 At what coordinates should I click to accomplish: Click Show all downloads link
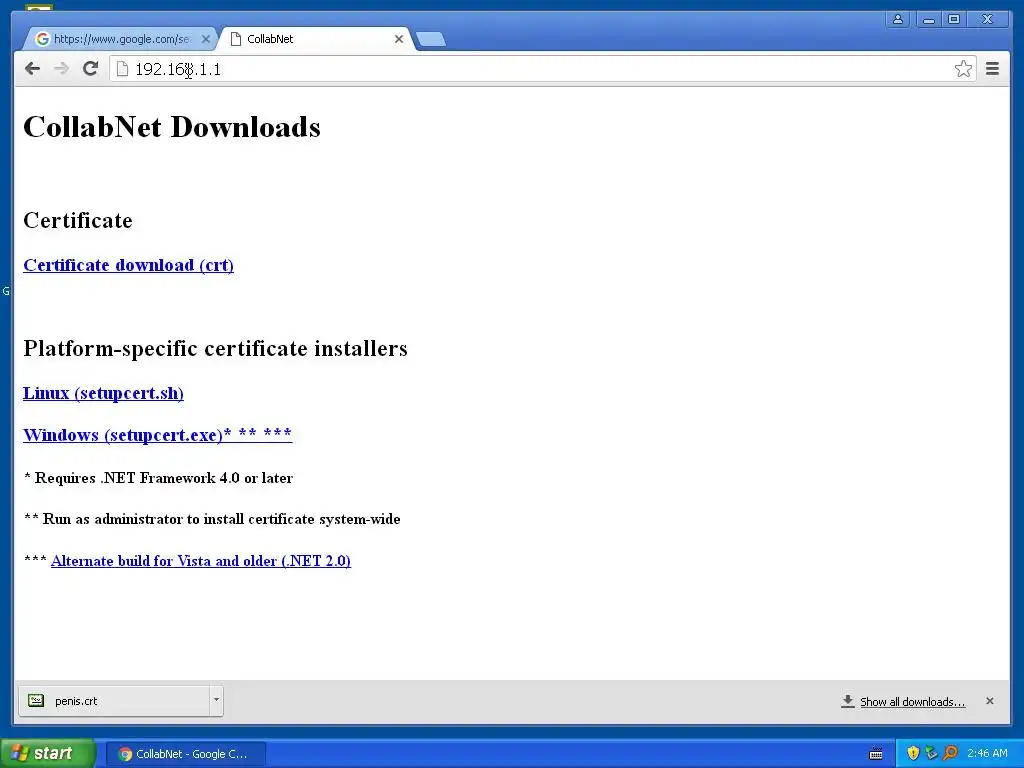coord(912,701)
